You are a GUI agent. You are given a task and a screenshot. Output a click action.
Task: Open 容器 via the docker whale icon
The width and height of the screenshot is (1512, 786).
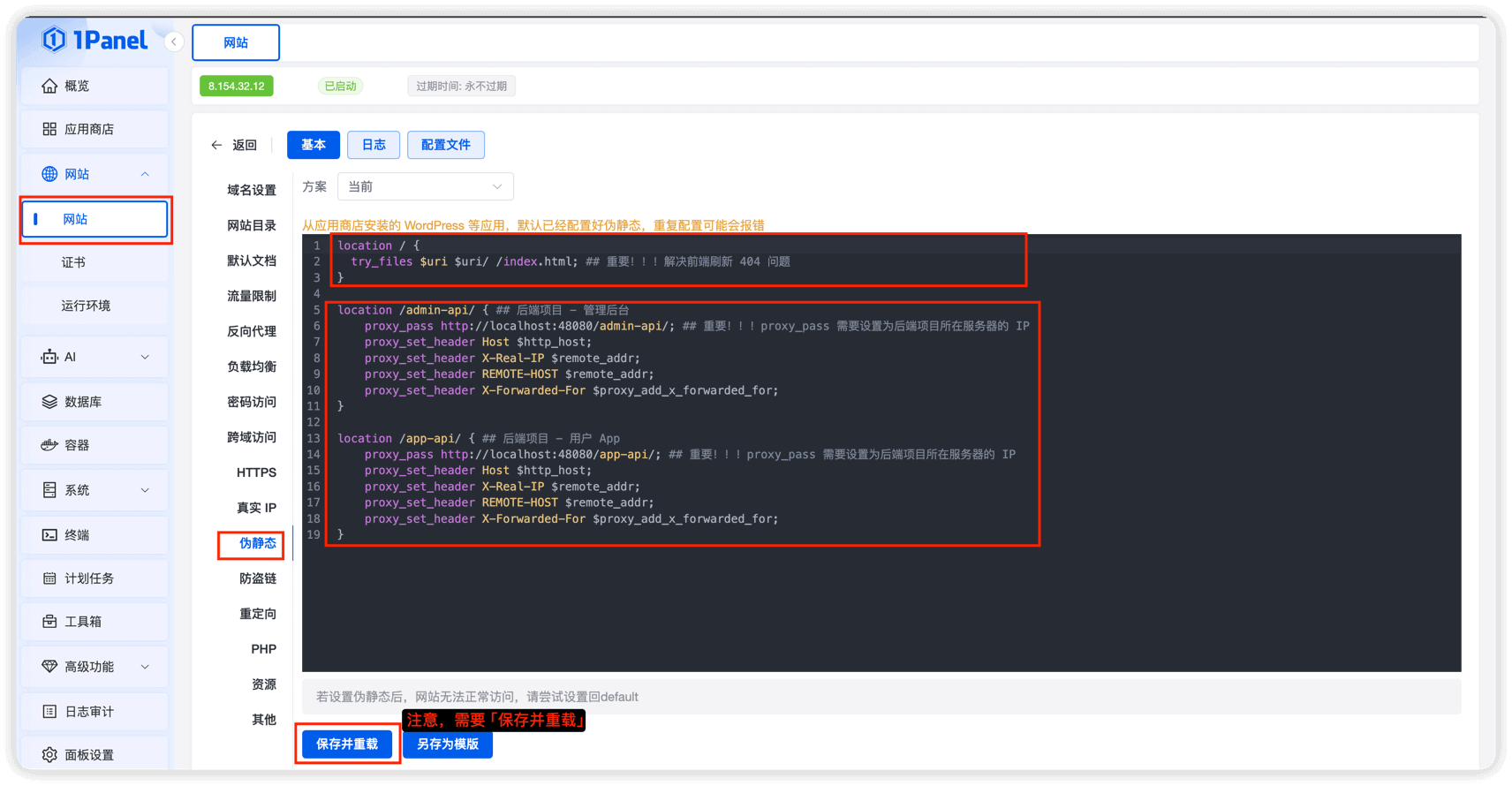[x=49, y=445]
